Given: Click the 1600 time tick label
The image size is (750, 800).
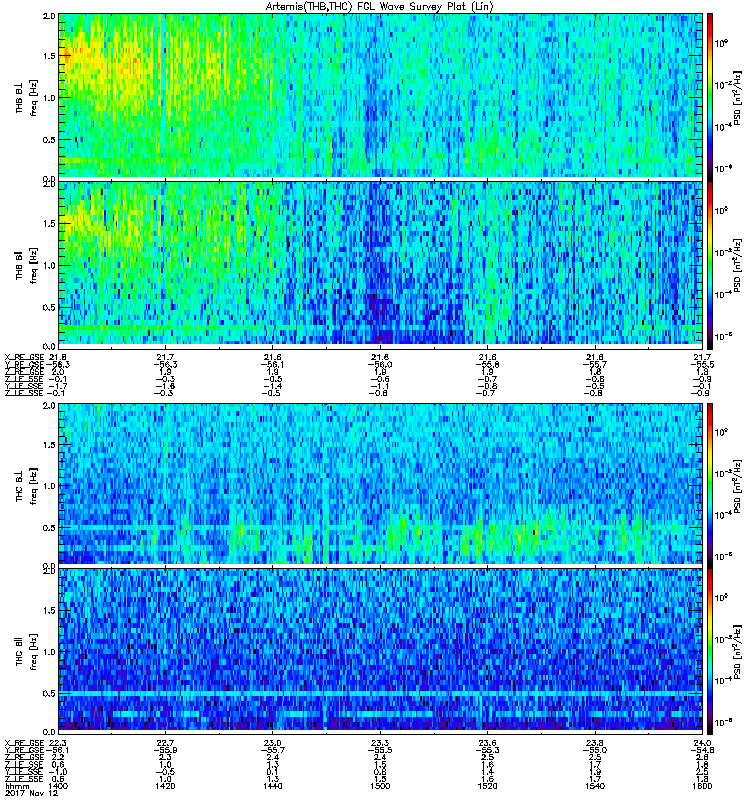Looking at the screenshot, I should pyautogui.click(x=703, y=786).
